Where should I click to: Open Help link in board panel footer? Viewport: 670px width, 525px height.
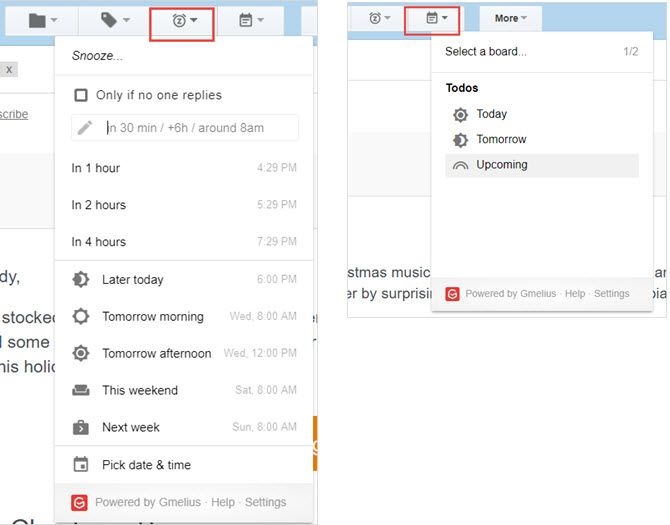[x=575, y=293]
